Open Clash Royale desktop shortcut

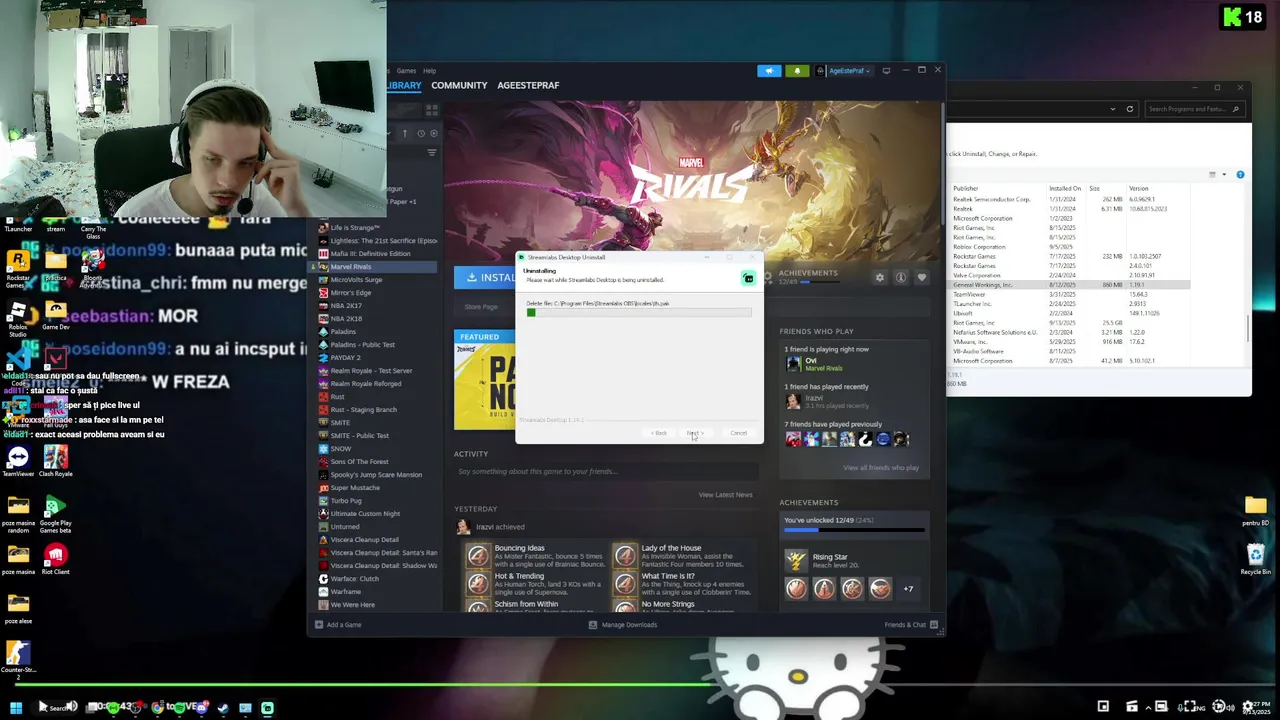[56, 462]
